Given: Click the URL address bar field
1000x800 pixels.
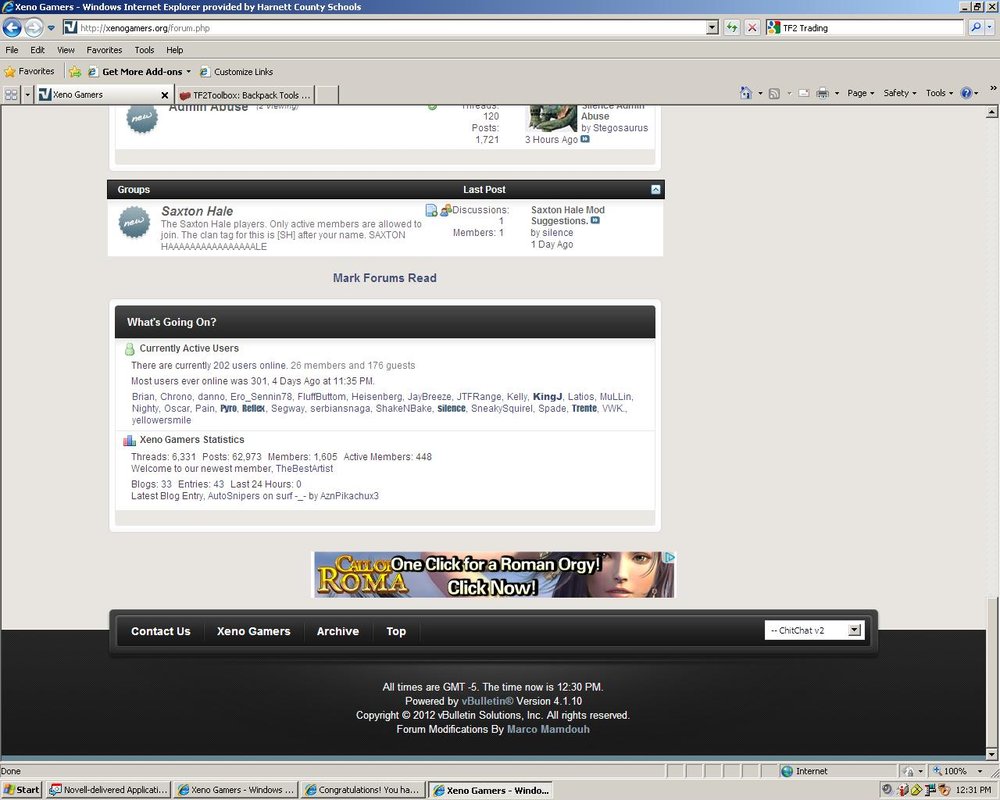Looking at the screenshot, I should point(385,27).
